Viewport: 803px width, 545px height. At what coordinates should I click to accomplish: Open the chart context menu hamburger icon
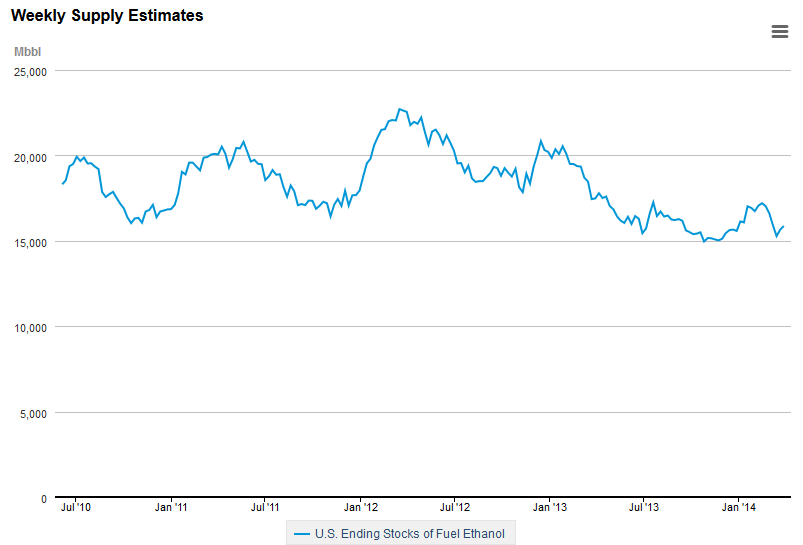780,31
